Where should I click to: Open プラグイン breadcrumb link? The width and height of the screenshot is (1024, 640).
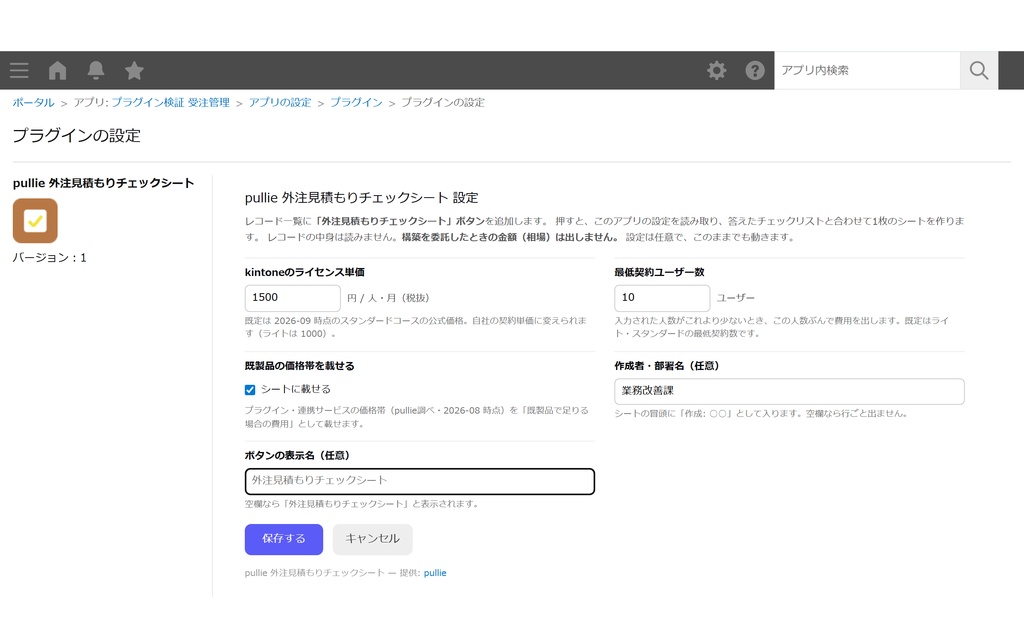356,103
